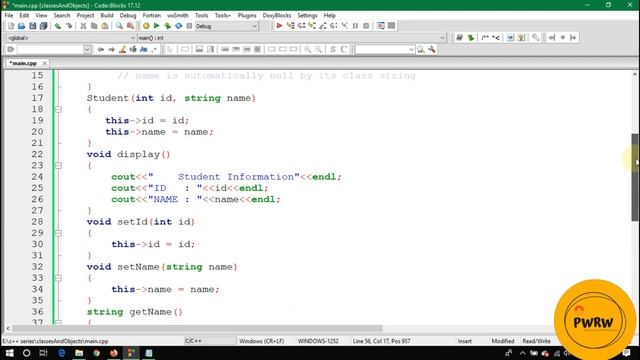The width and height of the screenshot is (640, 360).
Task: Click line number 22 in margin
Action: [37, 154]
